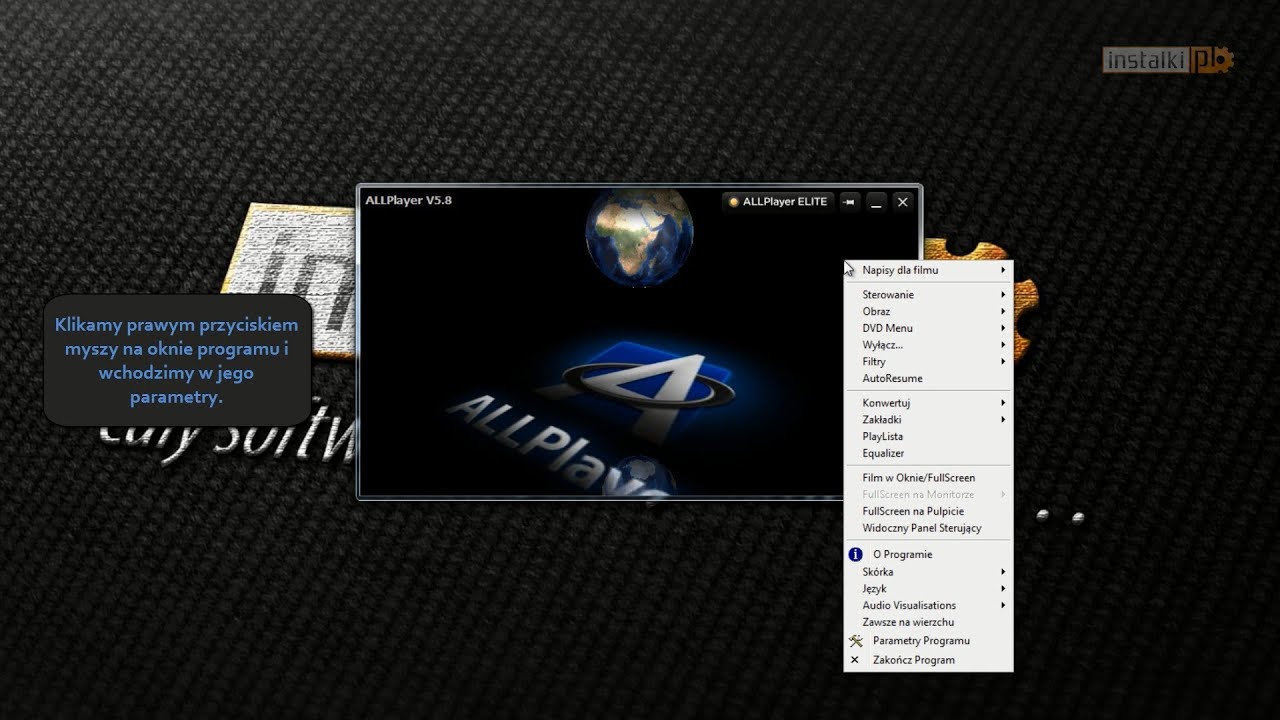
Task: Open the Obraz submenu
Action: coord(928,311)
